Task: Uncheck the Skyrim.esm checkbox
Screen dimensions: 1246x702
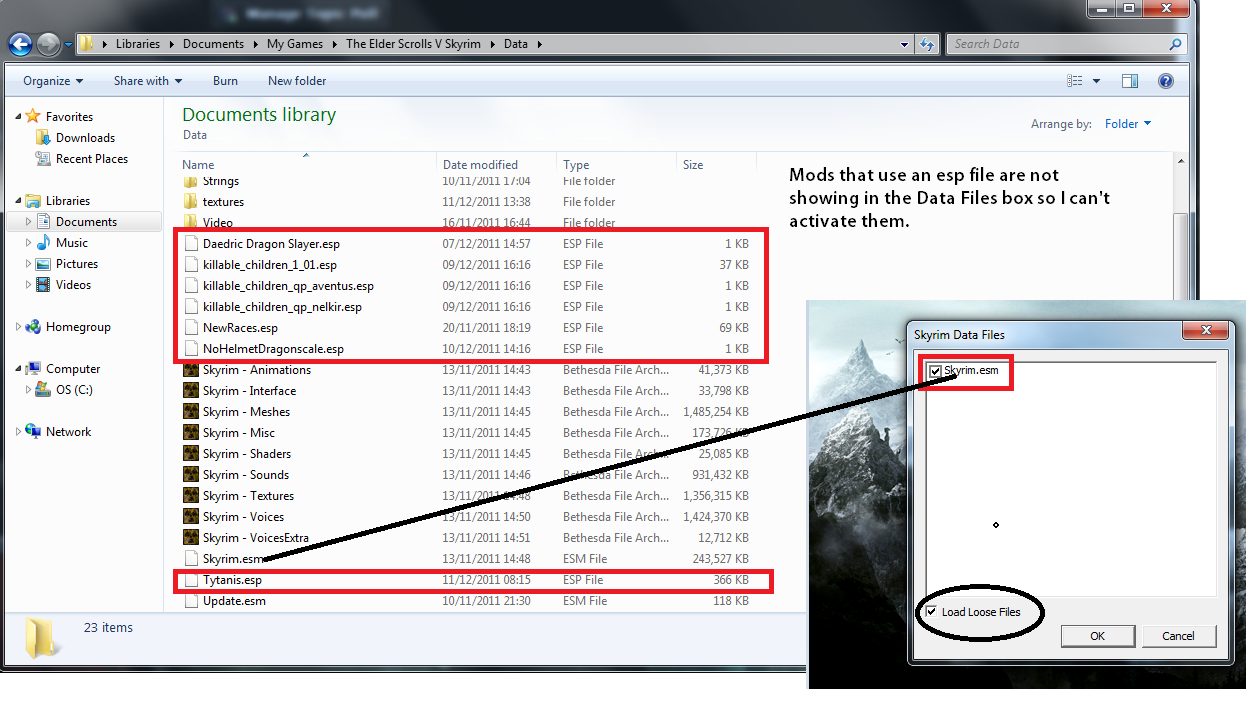Action: pos(935,371)
